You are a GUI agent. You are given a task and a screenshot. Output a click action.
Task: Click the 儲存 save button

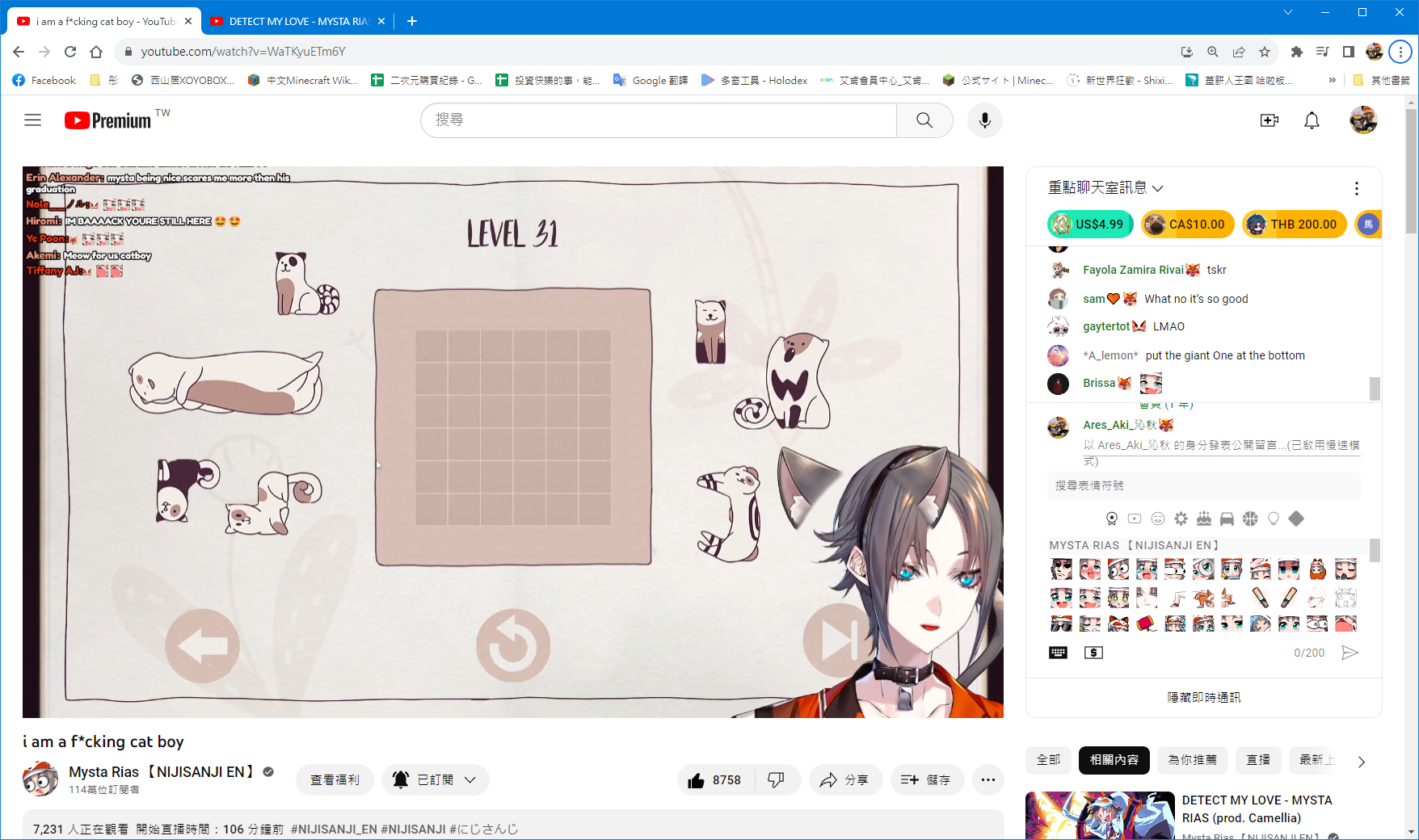tap(926, 779)
